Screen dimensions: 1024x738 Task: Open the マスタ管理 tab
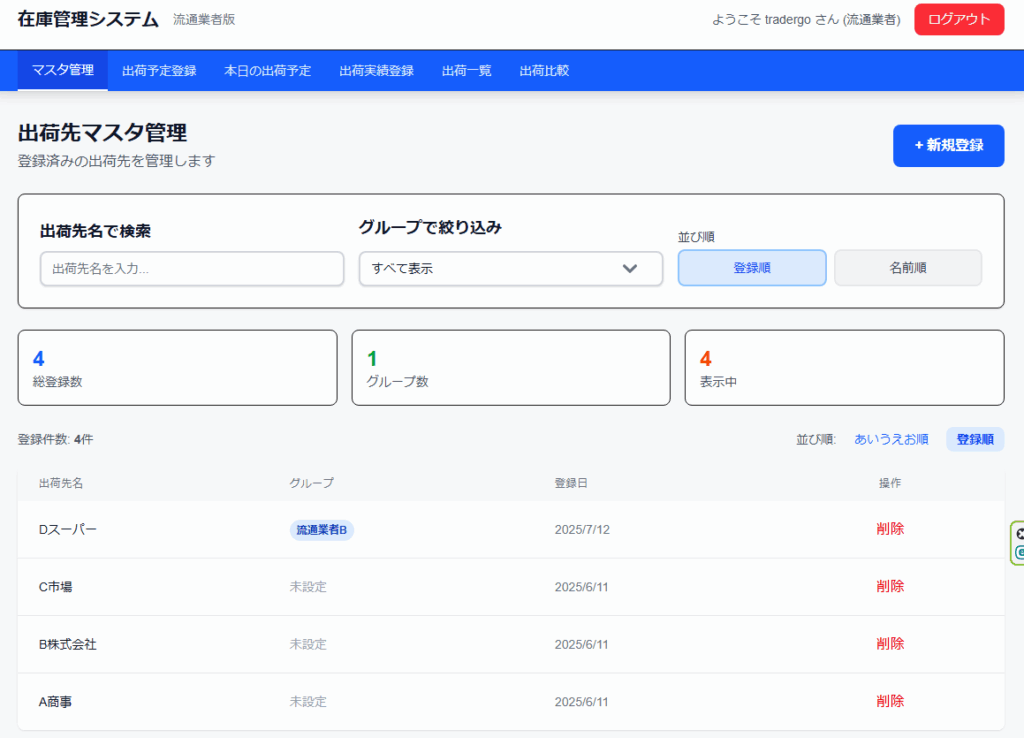[x=63, y=70]
